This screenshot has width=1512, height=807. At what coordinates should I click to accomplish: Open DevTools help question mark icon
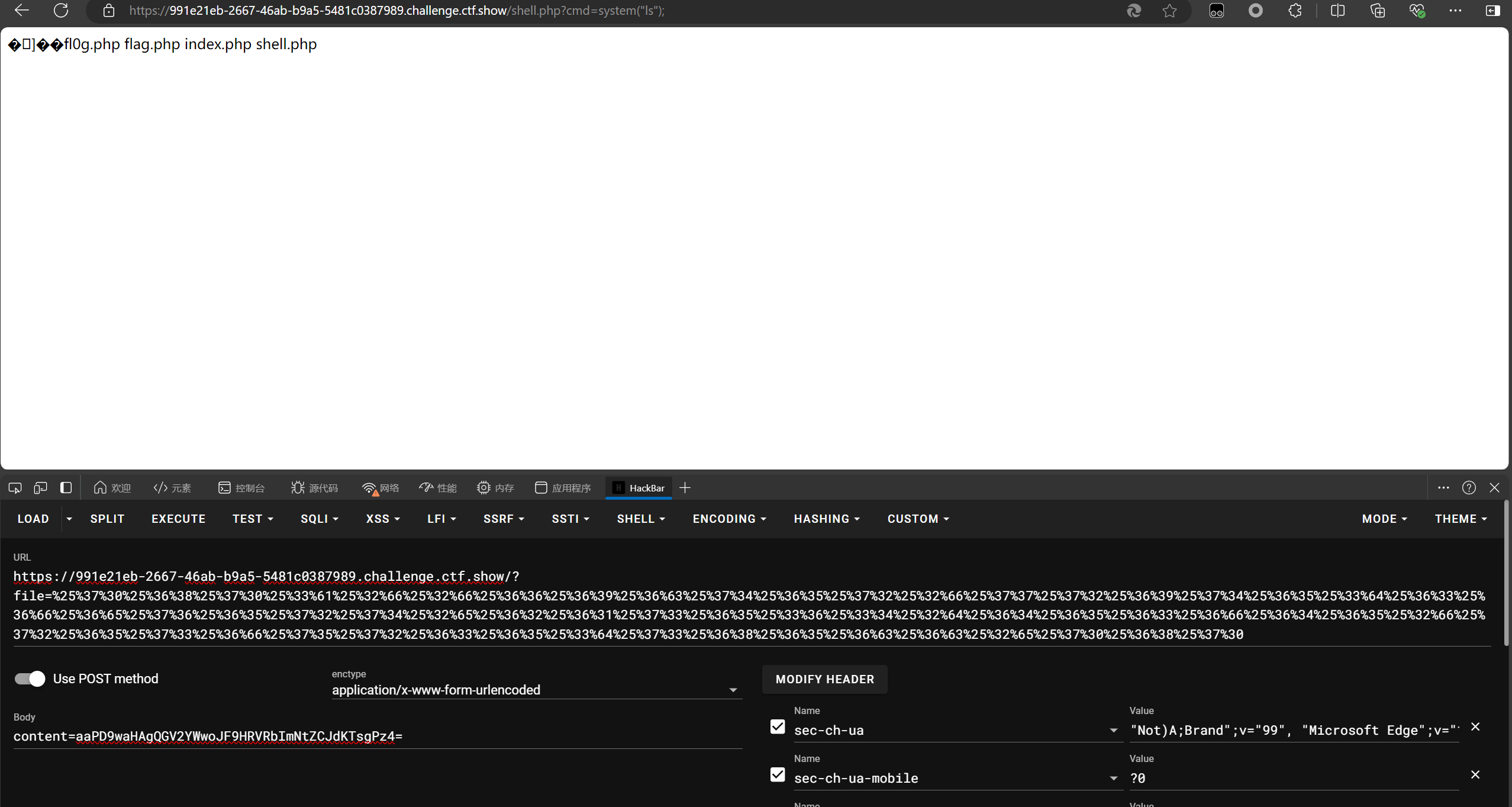1469,488
